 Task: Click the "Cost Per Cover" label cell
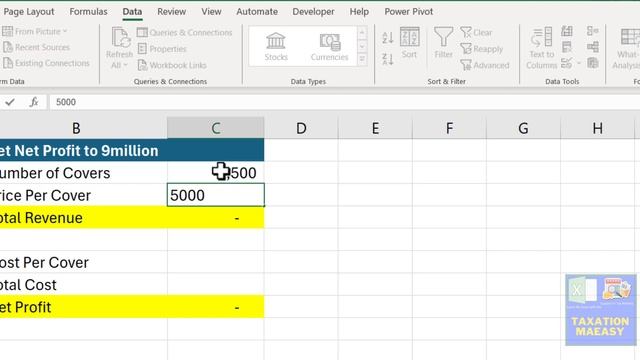[x=83, y=262]
